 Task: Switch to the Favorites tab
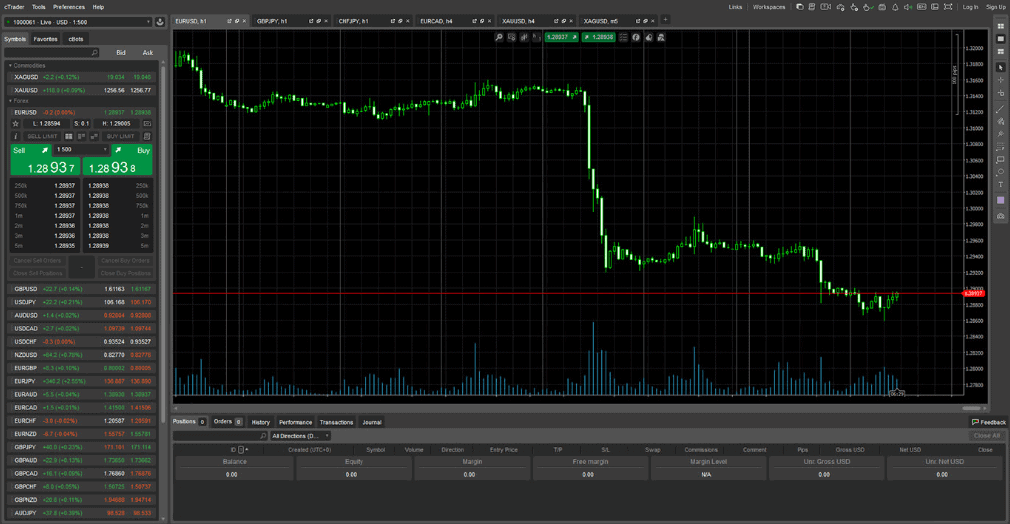pos(46,39)
